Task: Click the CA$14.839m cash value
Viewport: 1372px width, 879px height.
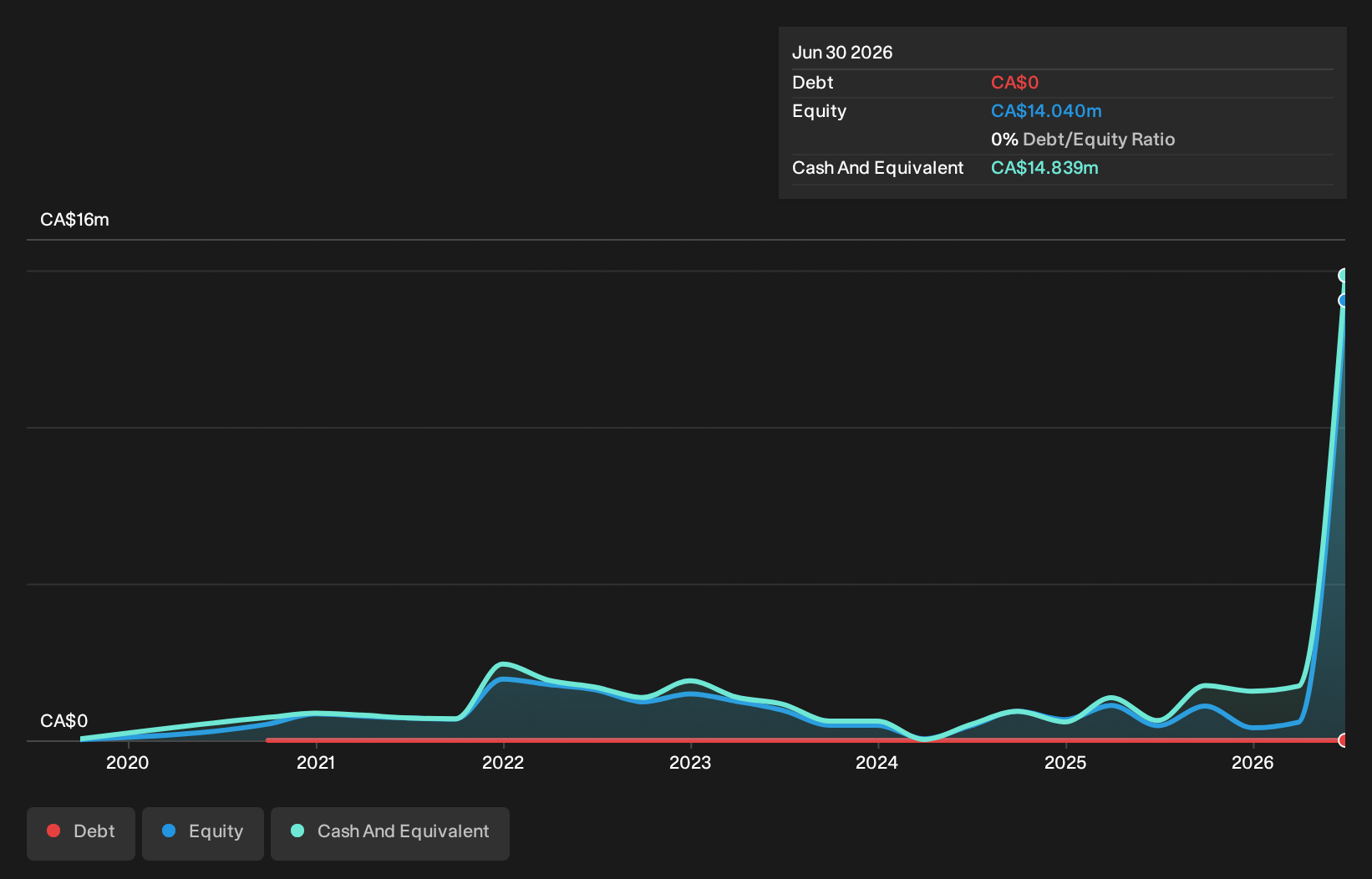Action: tap(1044, 168)
